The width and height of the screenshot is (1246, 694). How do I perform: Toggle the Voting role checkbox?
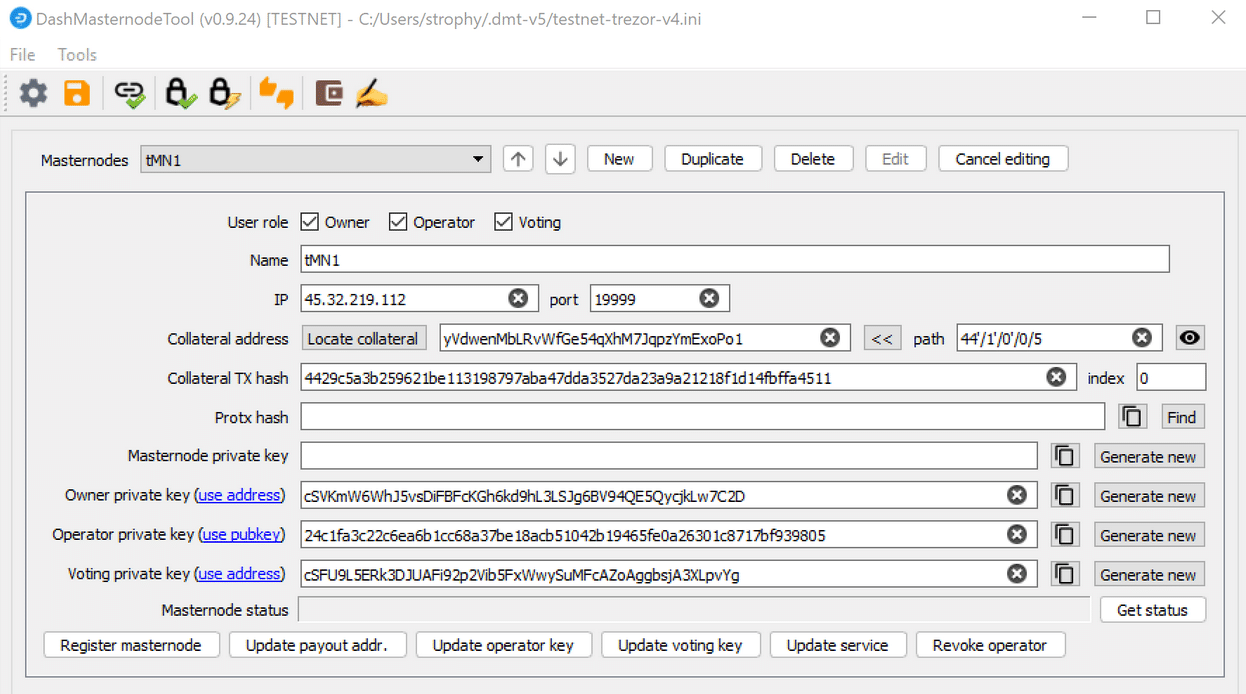pos(503,222)
